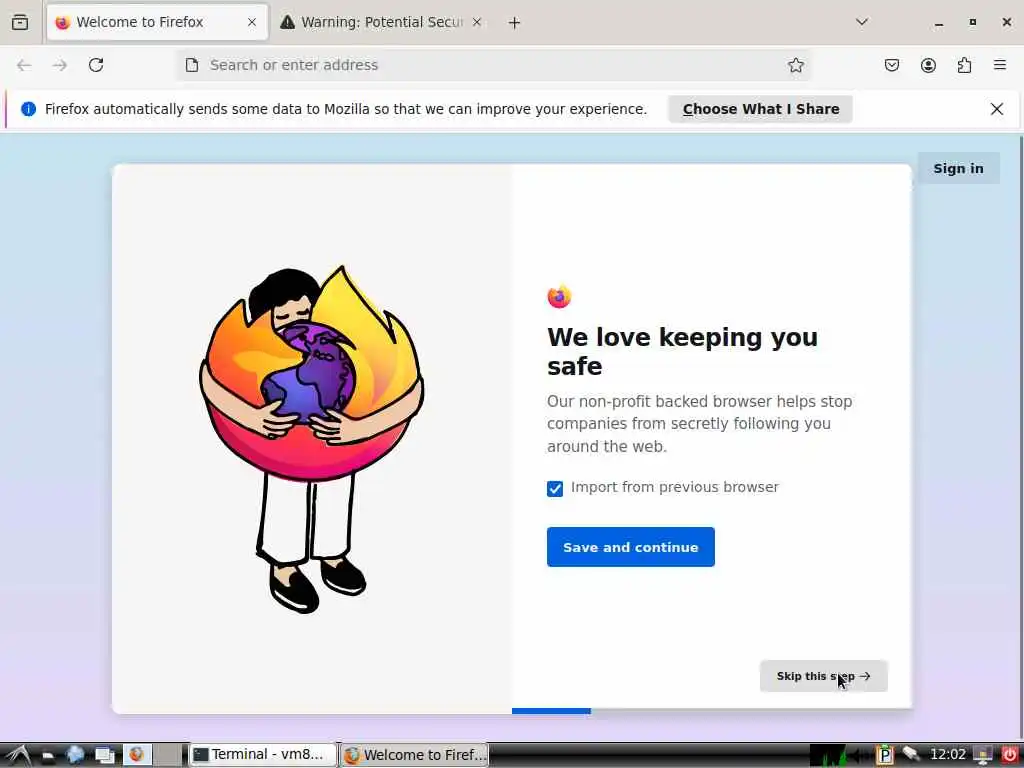The width and height of the screenshot is (1024, 768).
Task: Open the application hamburger menu
Action: click(x=1000, y=65)
